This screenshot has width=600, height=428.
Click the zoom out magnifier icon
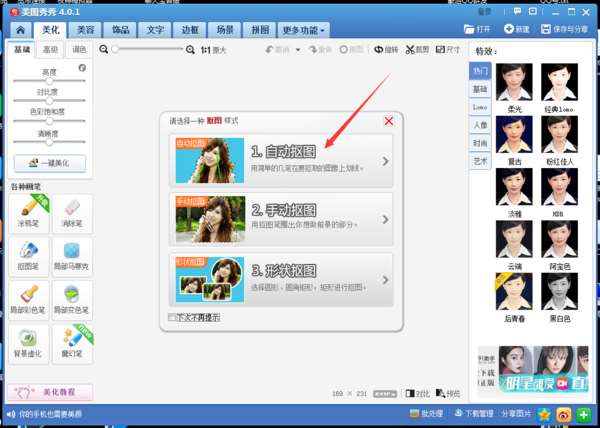(103, 49)
